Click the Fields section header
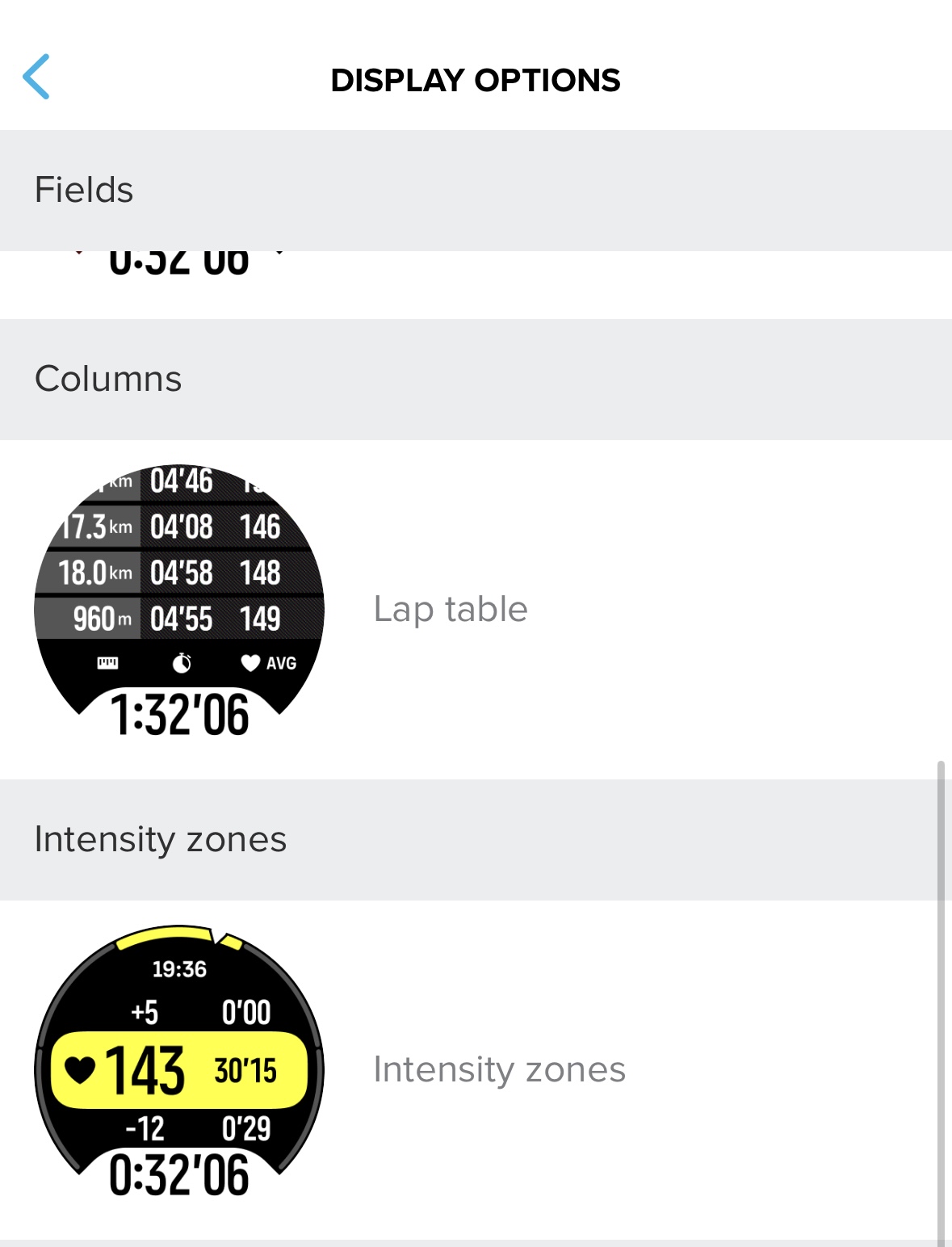The width and height of the screenshot is (952, 1247). pos(476,191)
